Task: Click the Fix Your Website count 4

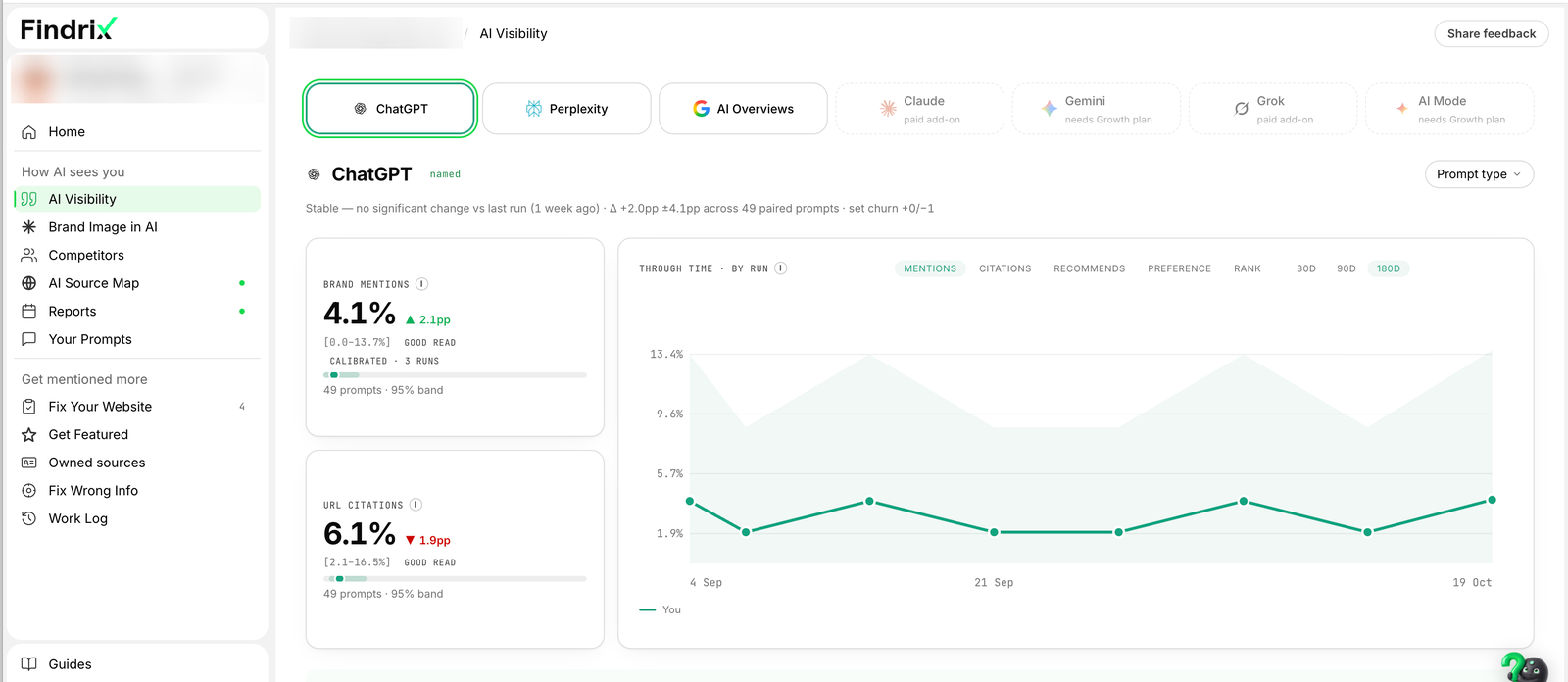Action: [x=242, y=407]
